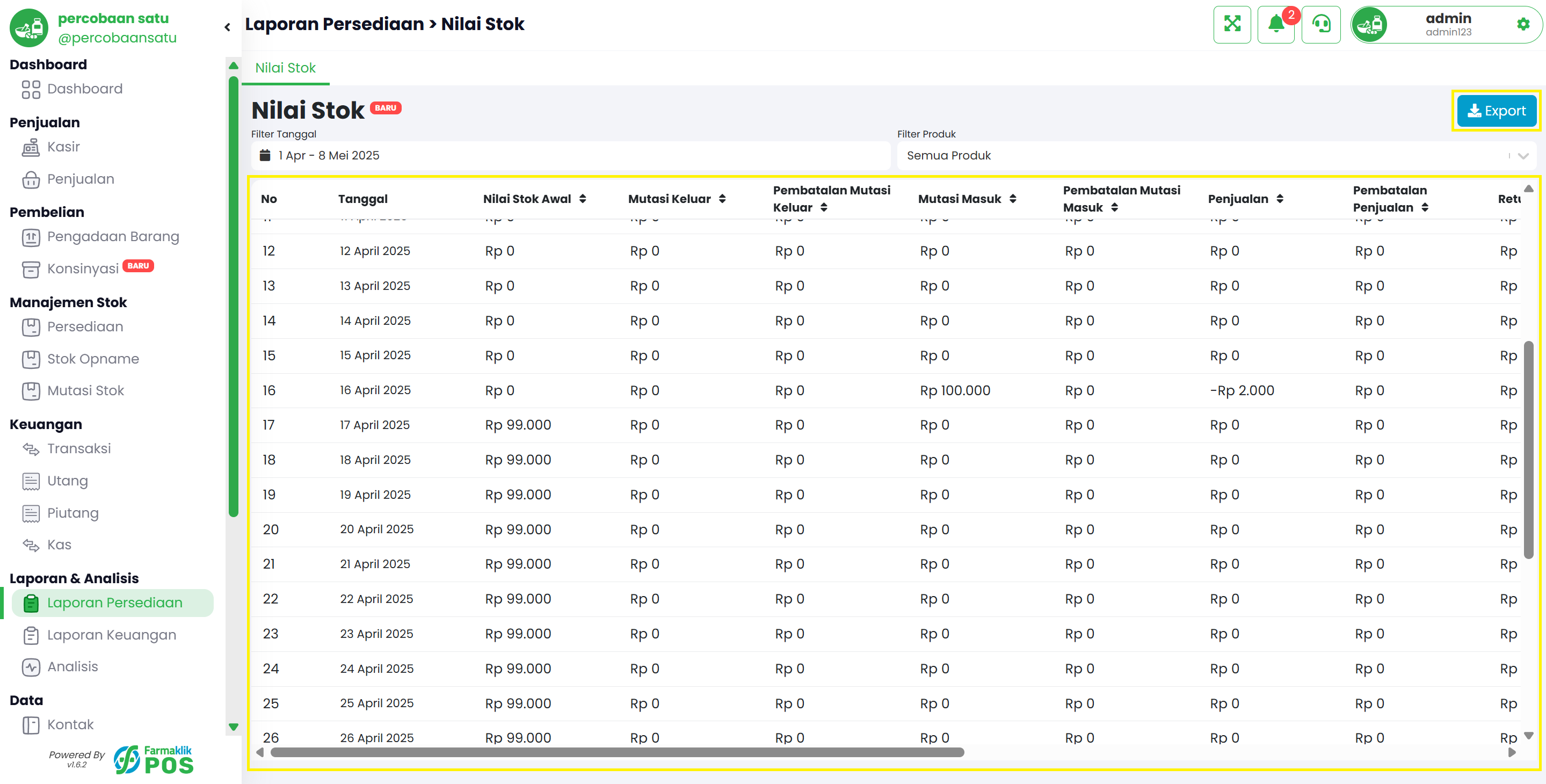This screenshot has height=784, width=1546.
Task: Open the admin settings gear
Action: [1522, 25]
